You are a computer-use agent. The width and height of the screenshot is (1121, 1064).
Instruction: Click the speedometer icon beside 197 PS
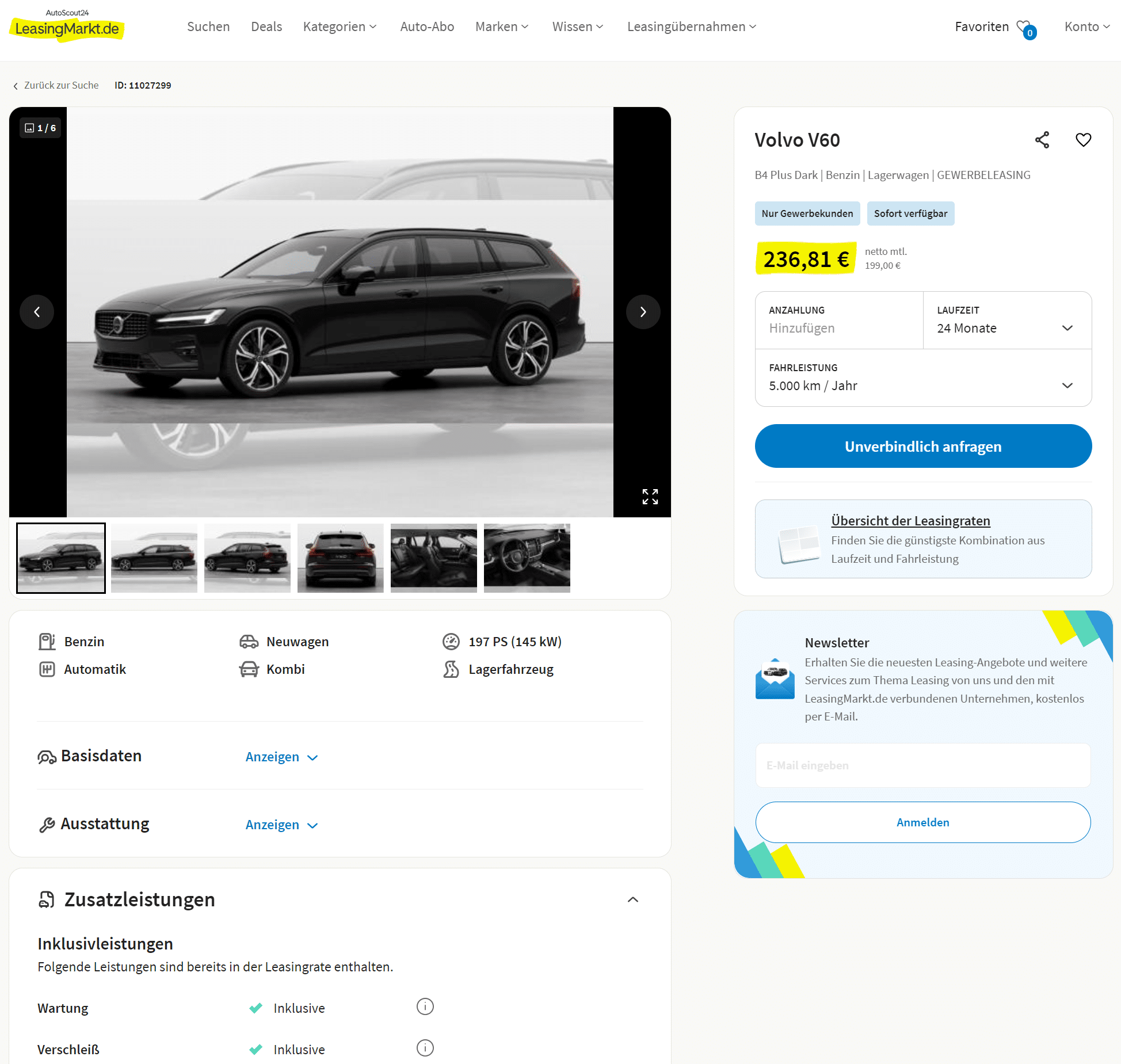[451, 642]
